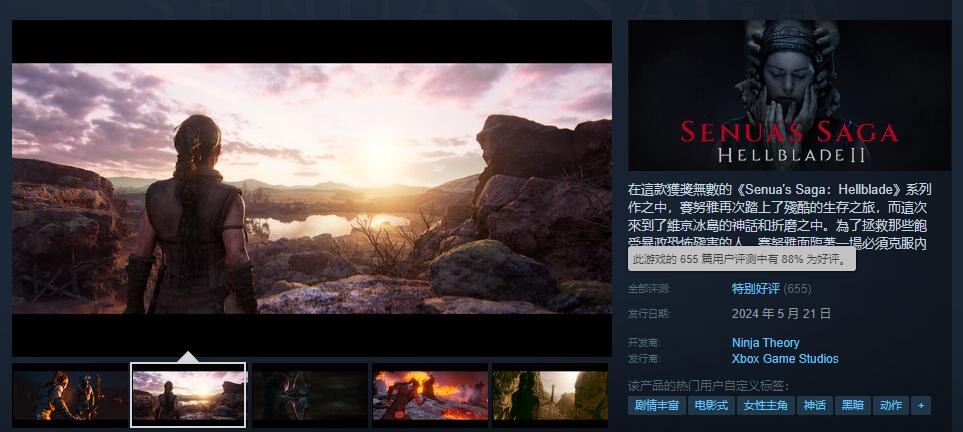This screenshot has width=963, height=432.
Task: Click the 2024 年 5 月 21 日 release date
Action: coord(781,313)
